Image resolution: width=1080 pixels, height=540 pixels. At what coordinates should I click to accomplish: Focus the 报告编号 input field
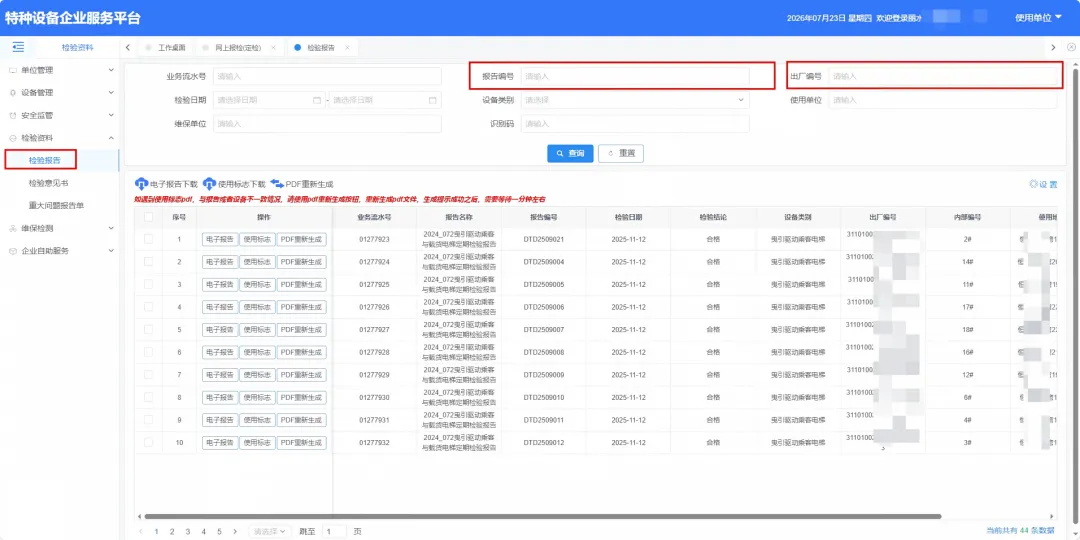point(634,76)
